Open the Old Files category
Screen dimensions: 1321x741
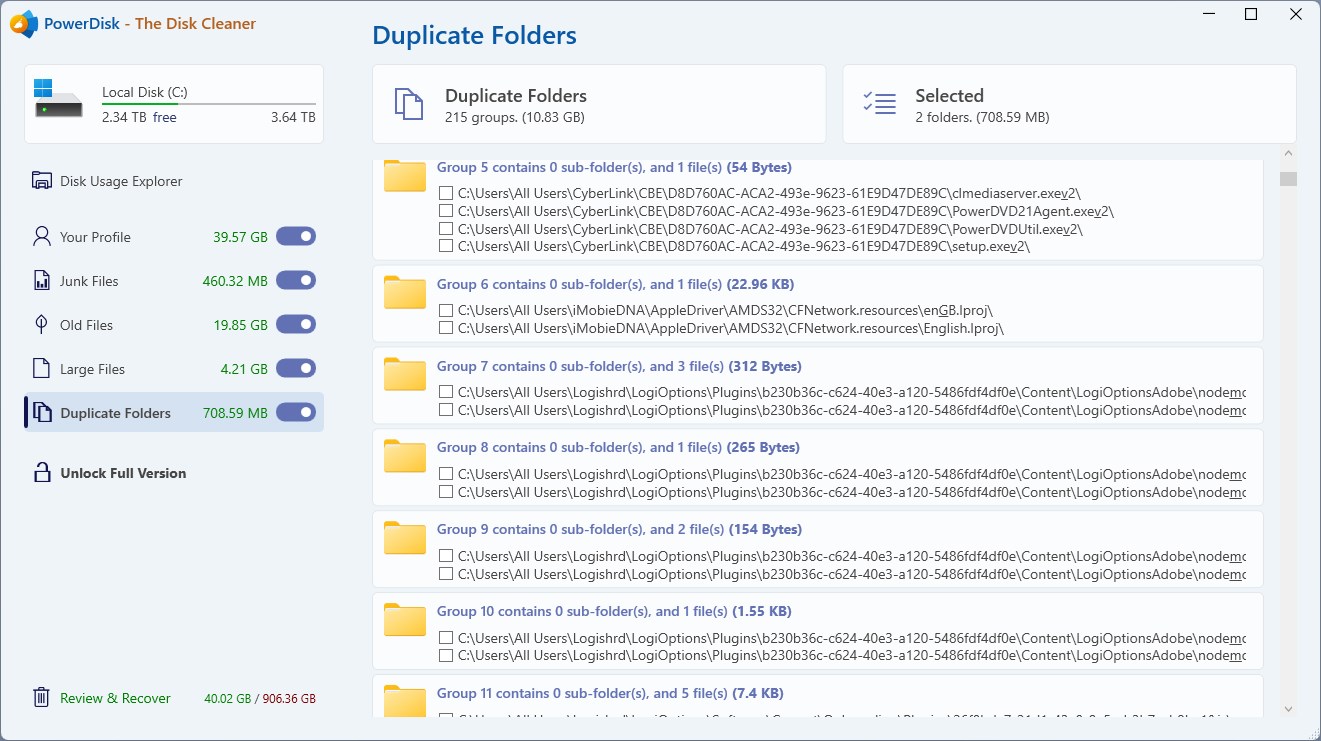(x=86, y=325)
